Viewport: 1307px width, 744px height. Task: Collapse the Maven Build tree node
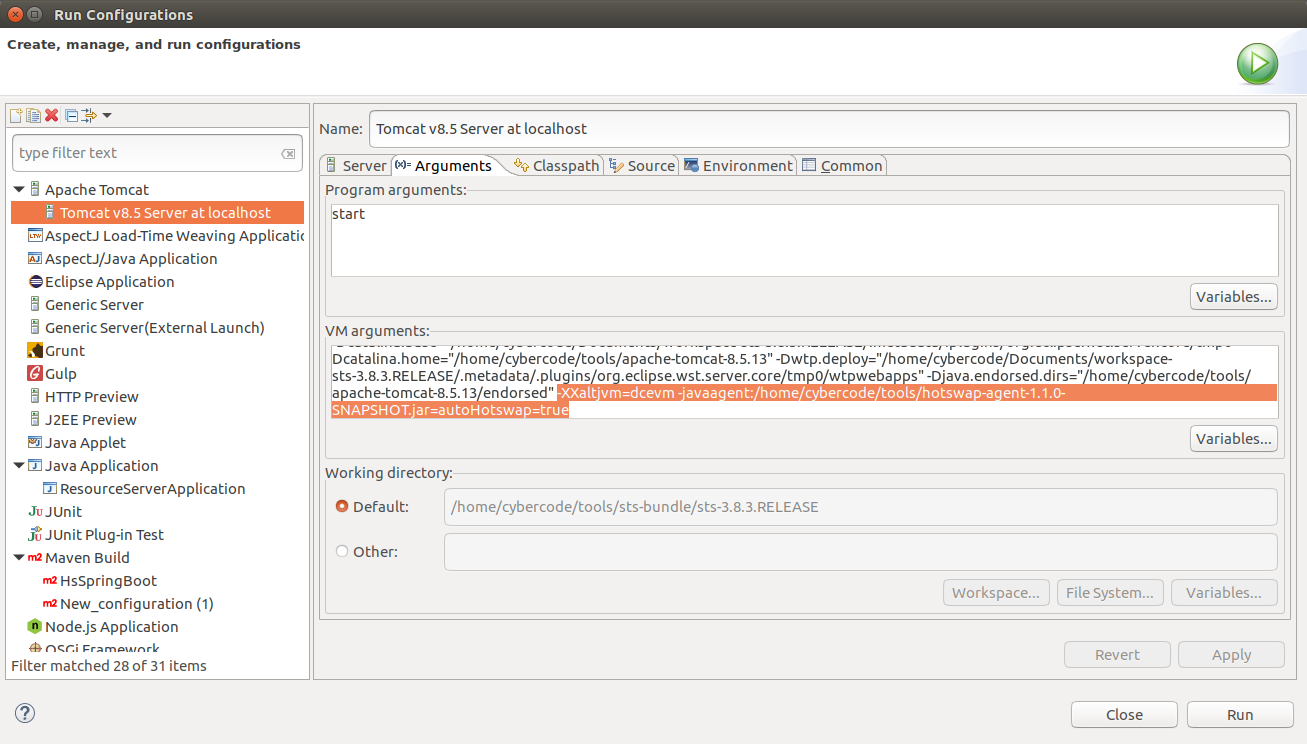(19, 558)
